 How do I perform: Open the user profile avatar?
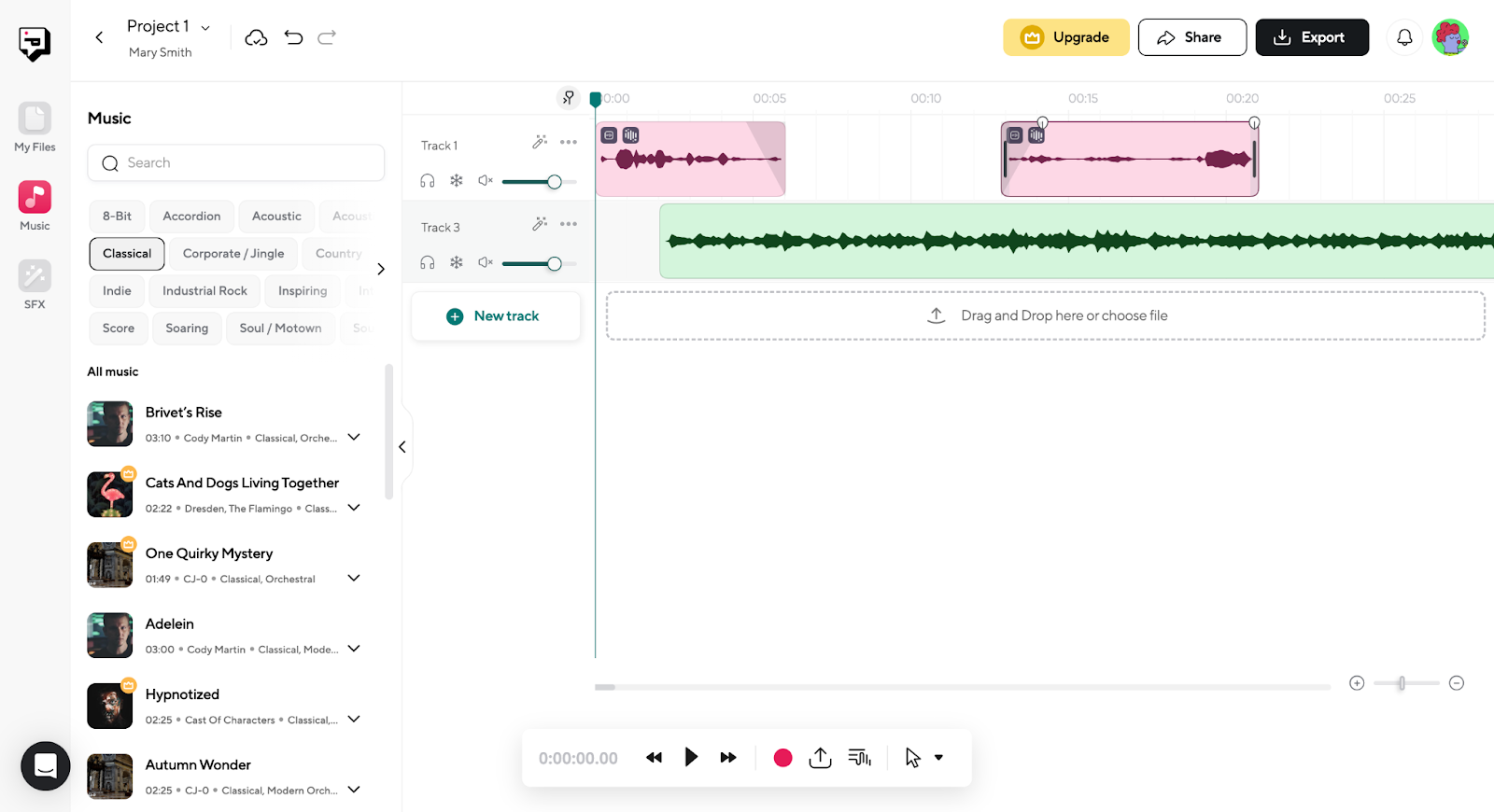[x=1450, y=37]
